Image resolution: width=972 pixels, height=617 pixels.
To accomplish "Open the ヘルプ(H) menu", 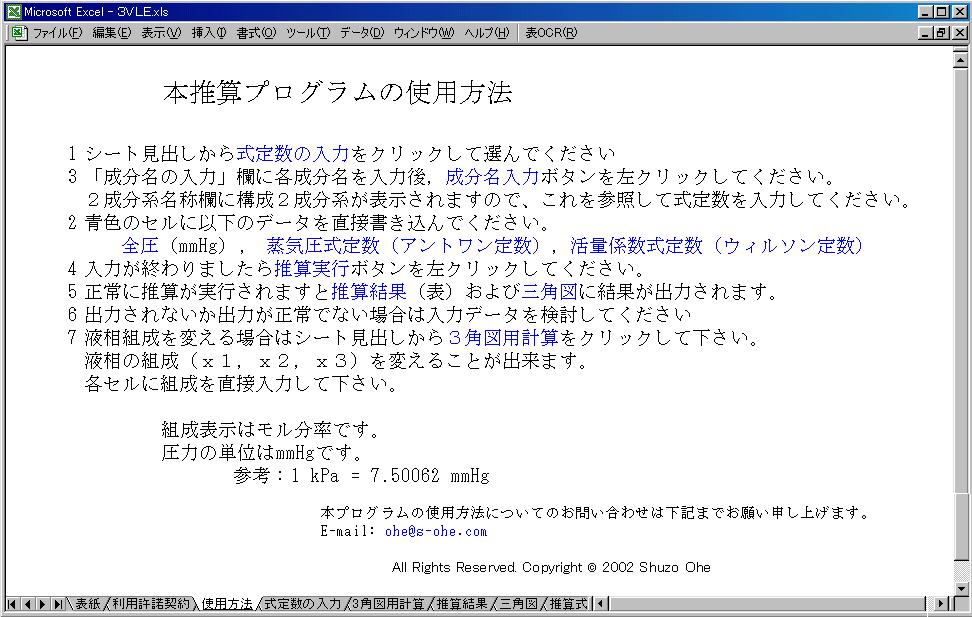I will (x=487, y=33).
